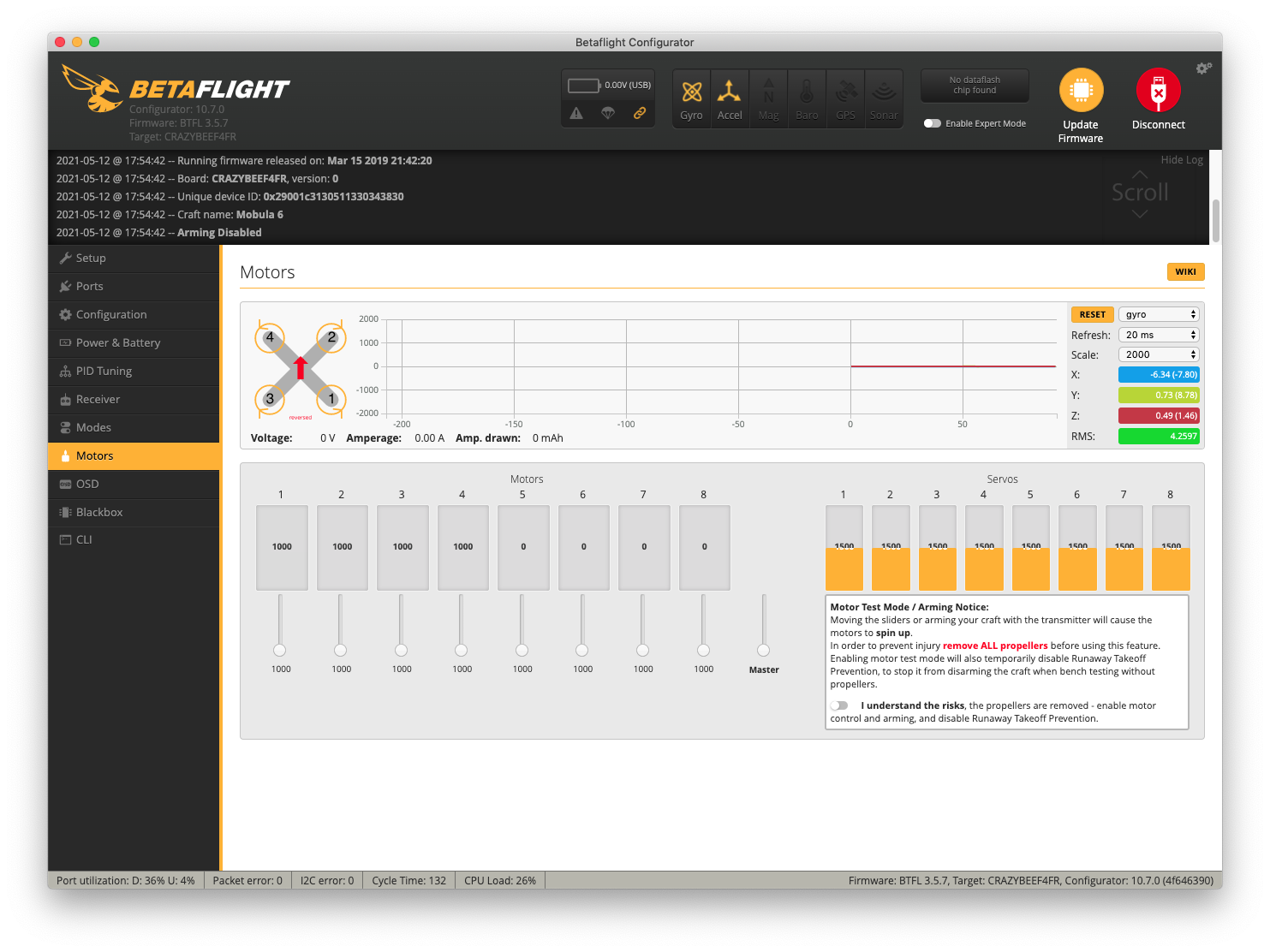Click Hide Log link
Screen dimensions: 1270x952
[x=1182, y=159]
